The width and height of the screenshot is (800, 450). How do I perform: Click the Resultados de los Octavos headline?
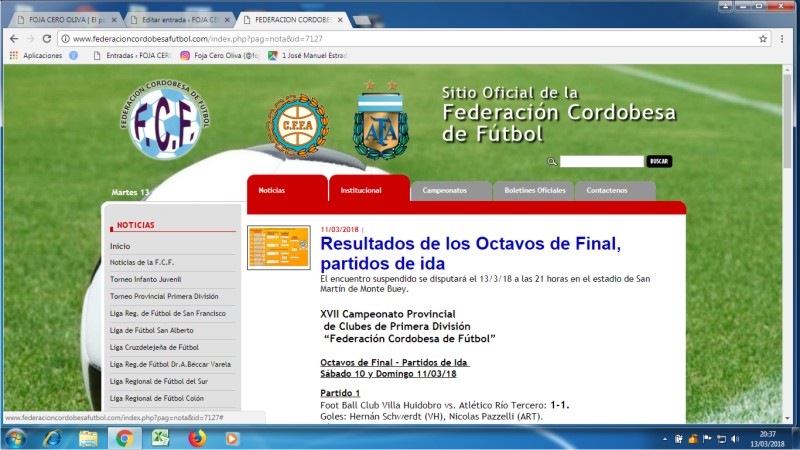(470, 254)
